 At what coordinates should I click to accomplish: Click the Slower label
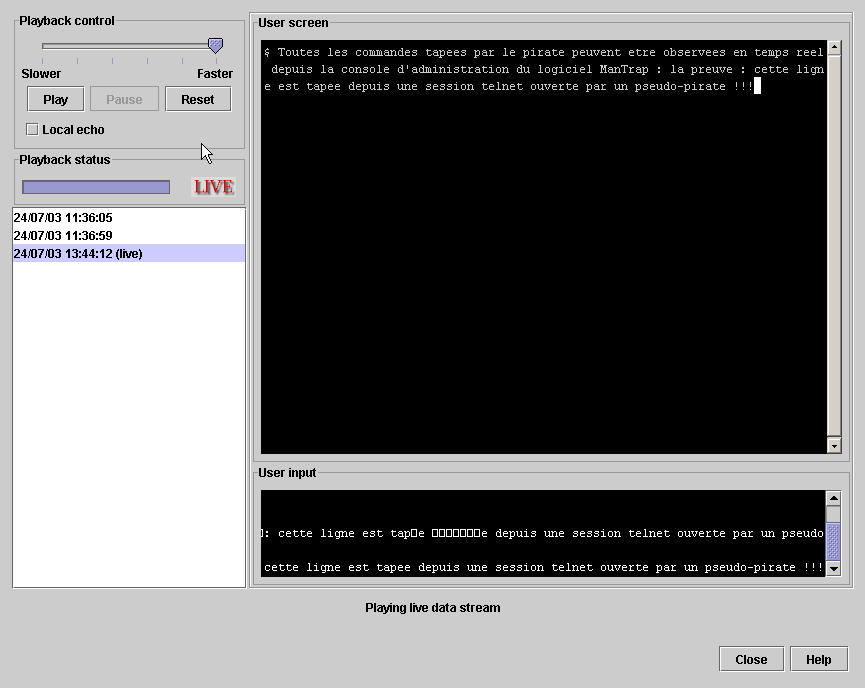pos(41,73)
